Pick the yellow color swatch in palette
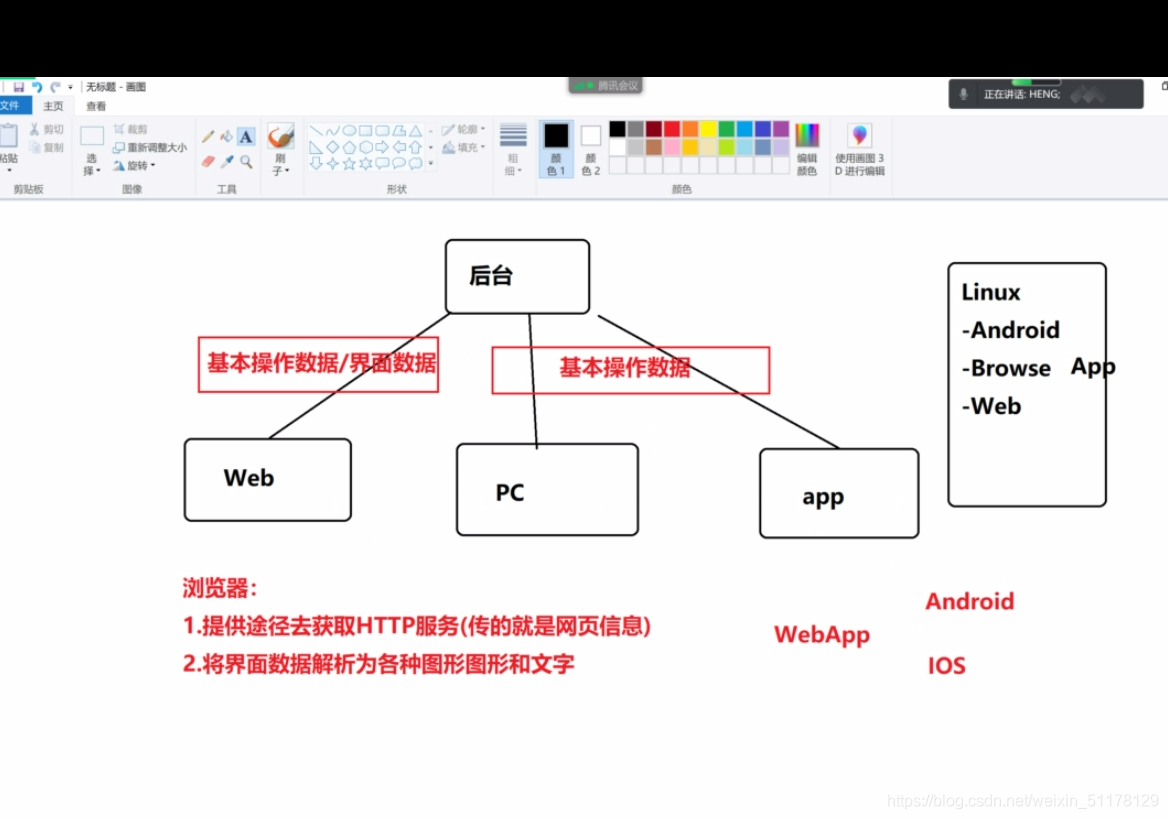Viewport: 1168px width, 819px height. (x=708, y=129)
